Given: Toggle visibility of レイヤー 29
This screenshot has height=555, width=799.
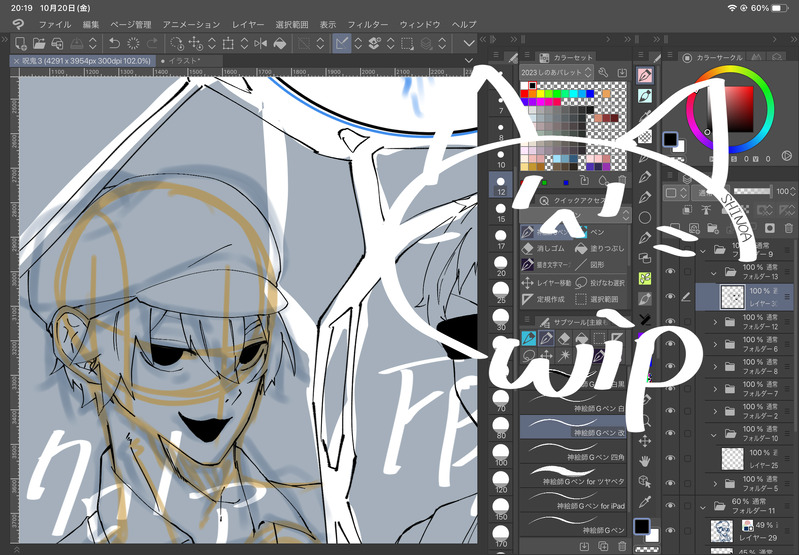Looking at the screenshot, I should click(x=671, y=530).
